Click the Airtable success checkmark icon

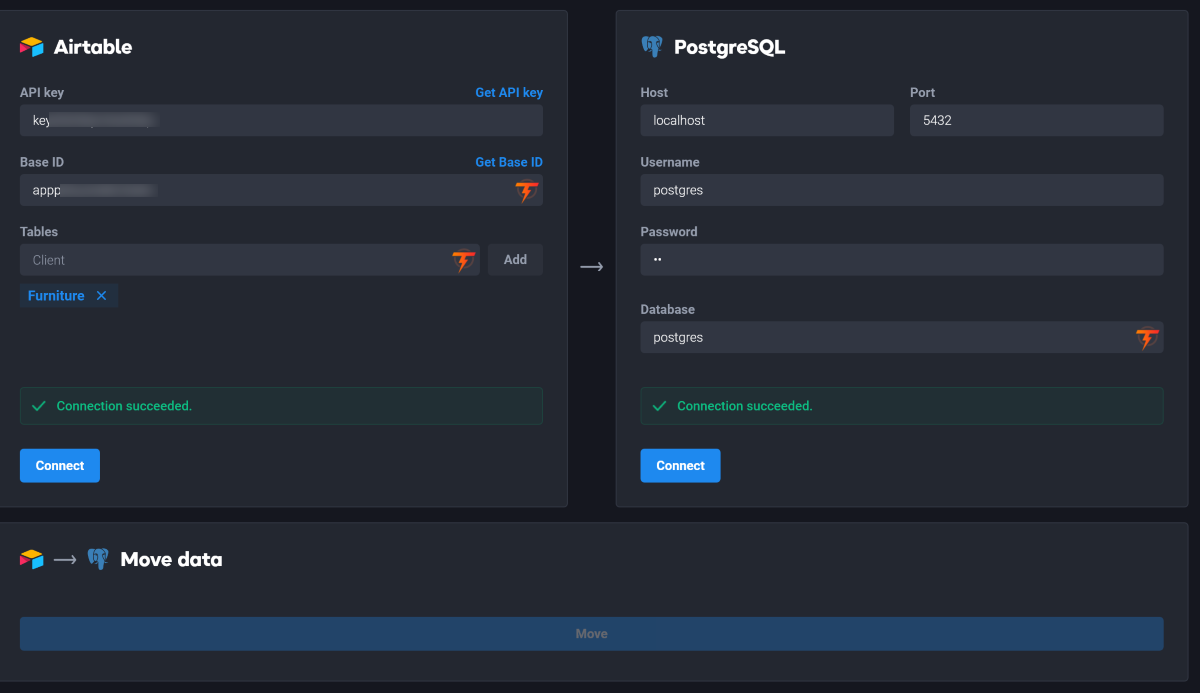coord(39,406)
